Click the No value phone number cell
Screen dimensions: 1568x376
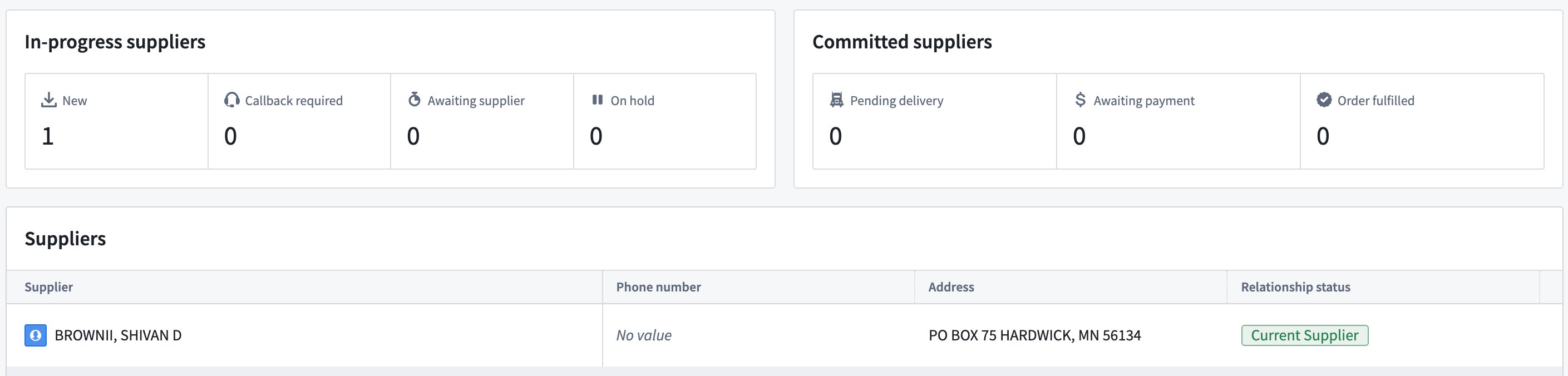(x=643, y=335)
